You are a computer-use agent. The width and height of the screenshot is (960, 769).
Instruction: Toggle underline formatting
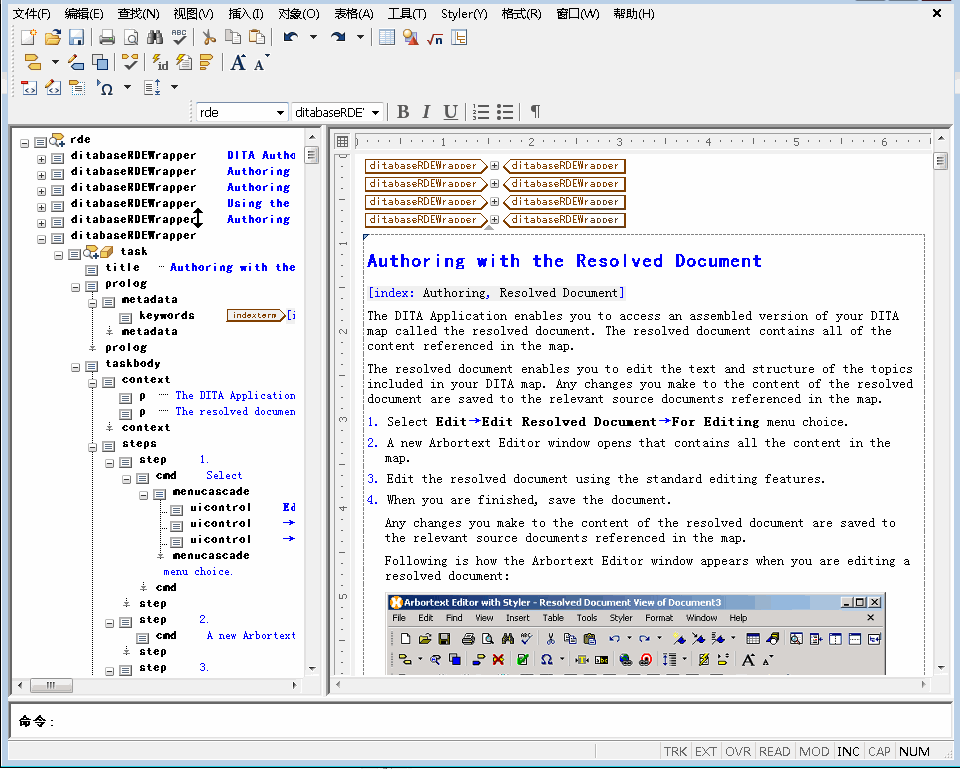pos(450,111)
